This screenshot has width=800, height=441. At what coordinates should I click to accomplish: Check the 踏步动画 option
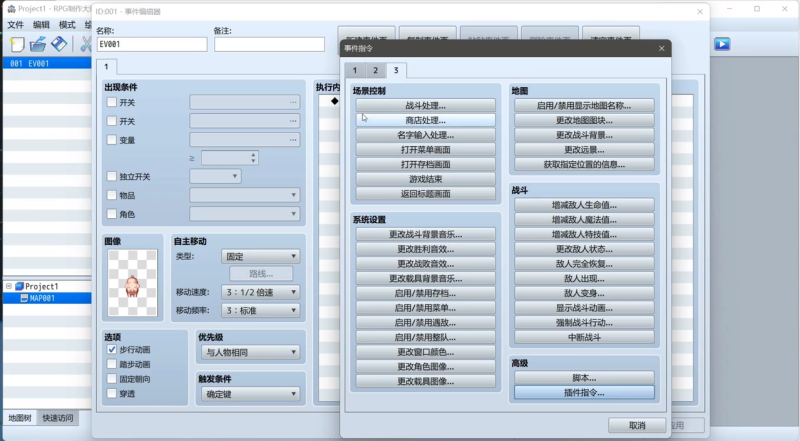tap(112, 364)
